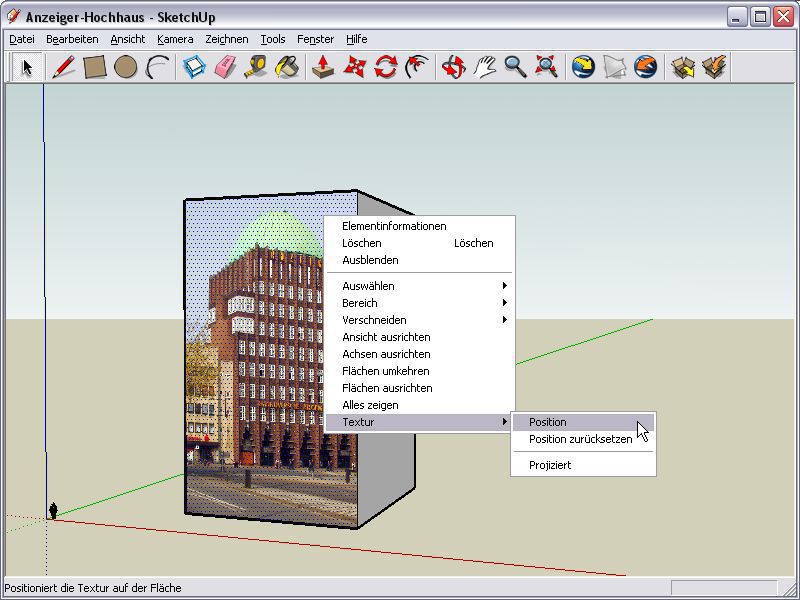Click the Zoom magnifier tool

click(515, 67)
